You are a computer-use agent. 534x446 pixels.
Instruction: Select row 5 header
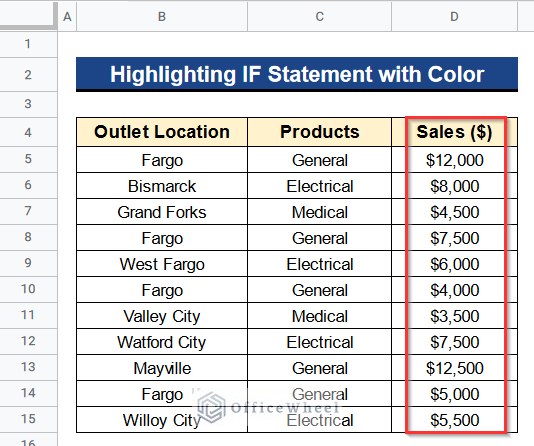pyautogui.click(x=28, y=159)
